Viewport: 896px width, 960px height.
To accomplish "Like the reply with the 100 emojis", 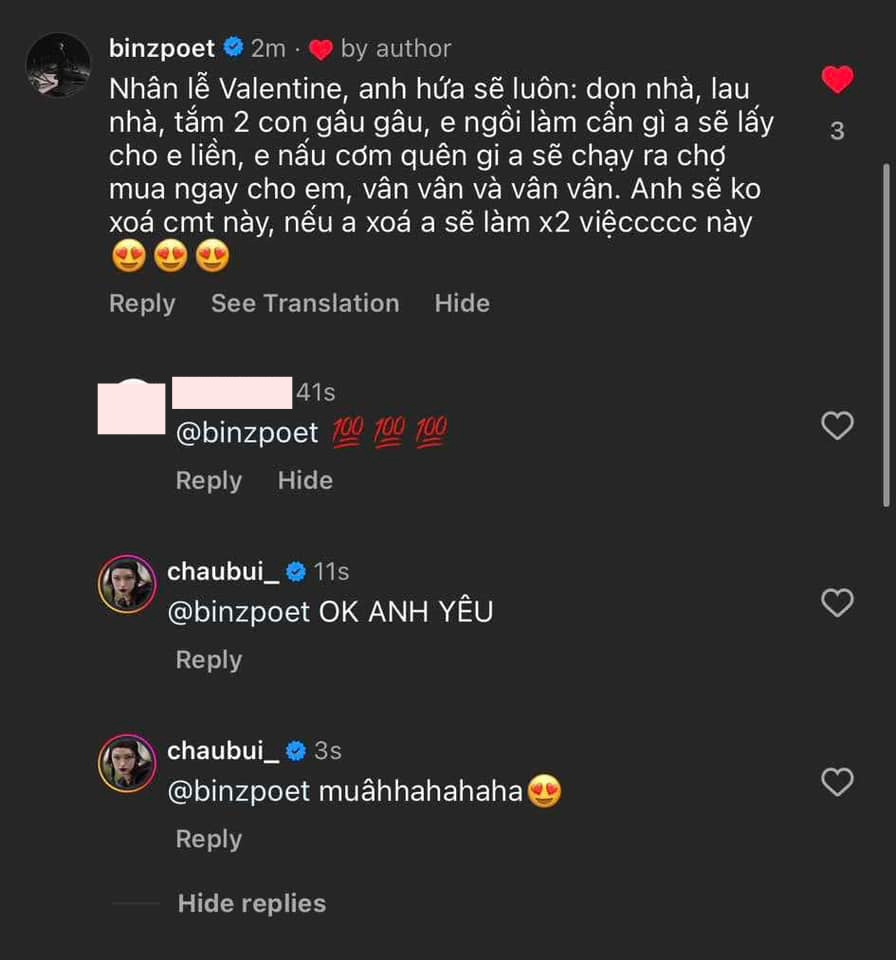I will 837,427.
